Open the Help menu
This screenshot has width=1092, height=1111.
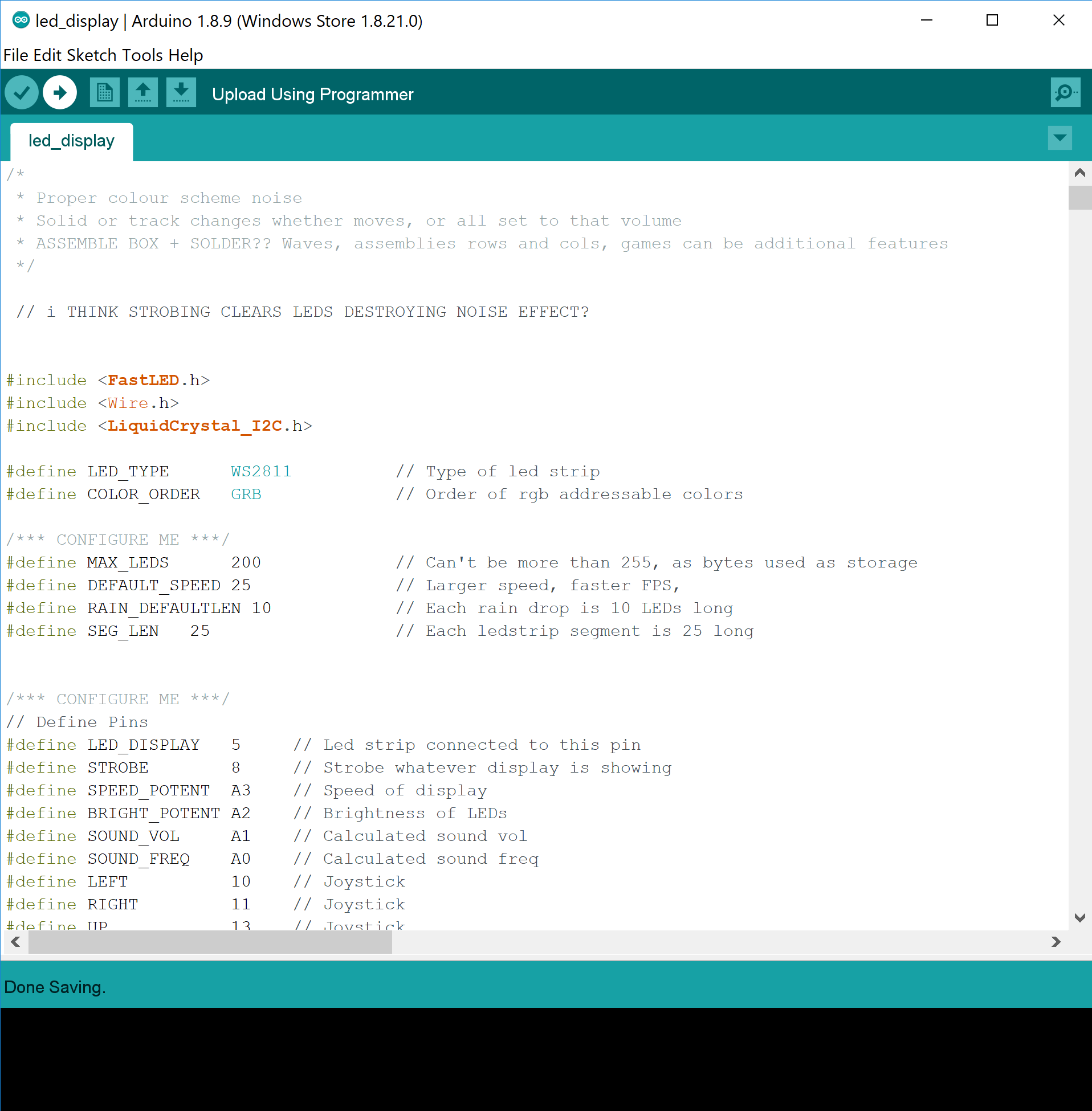coord(185,55)
